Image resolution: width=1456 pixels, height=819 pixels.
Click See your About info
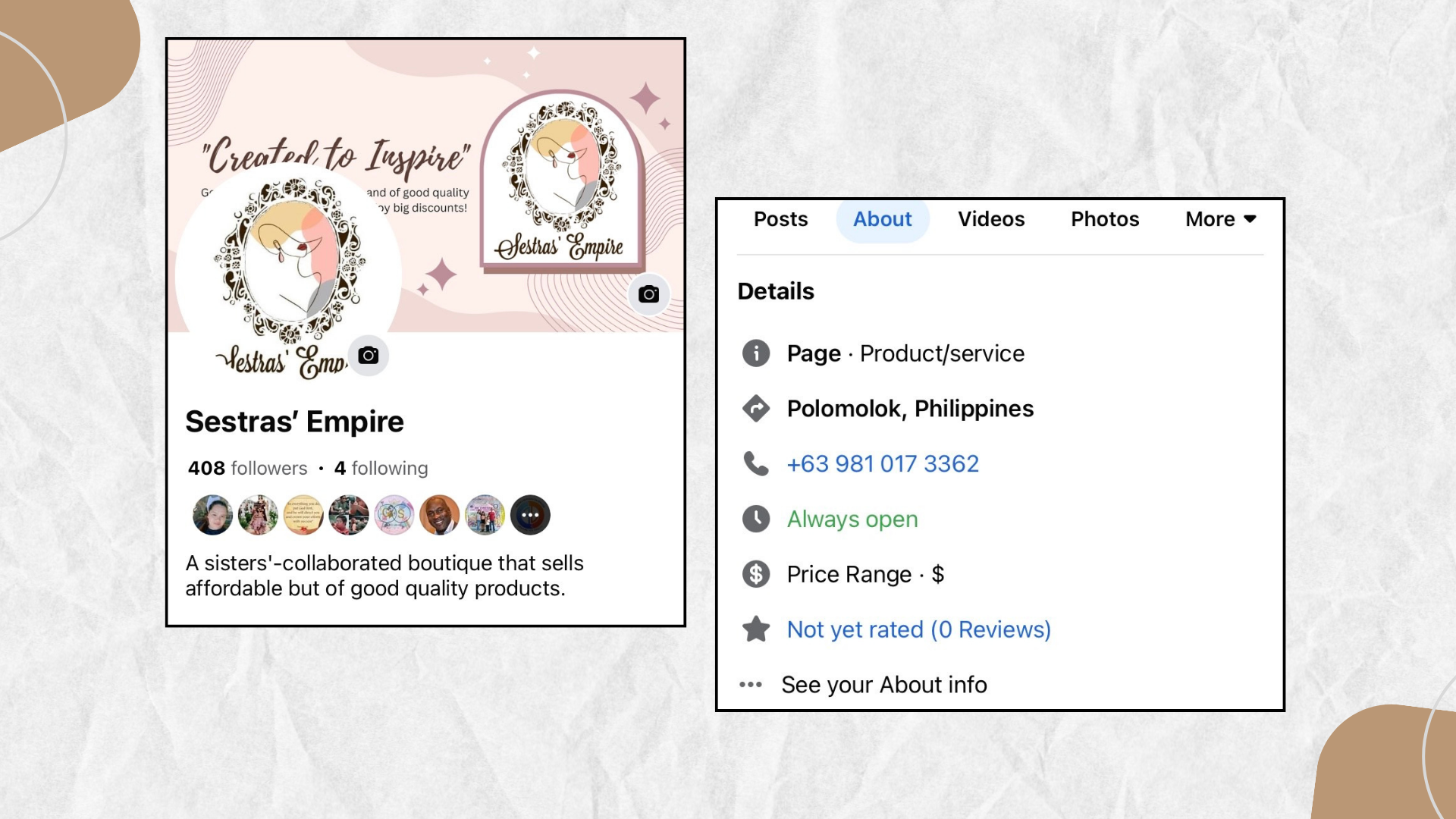884,685
